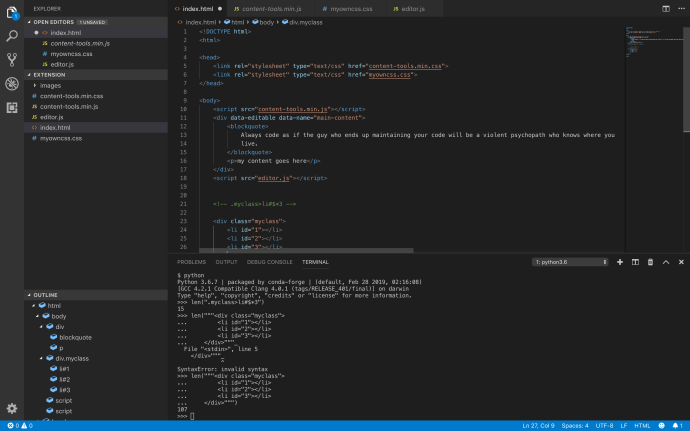Open the Debug view icon

[x=12, y=84]
